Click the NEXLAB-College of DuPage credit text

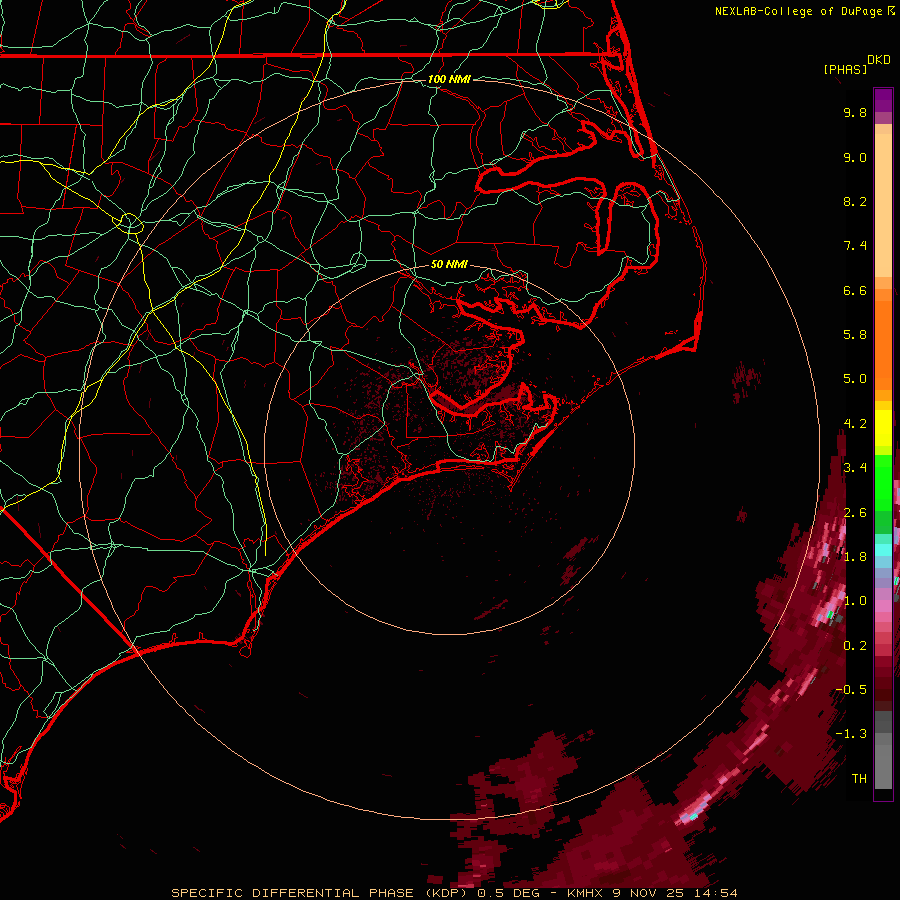(800, 11)
